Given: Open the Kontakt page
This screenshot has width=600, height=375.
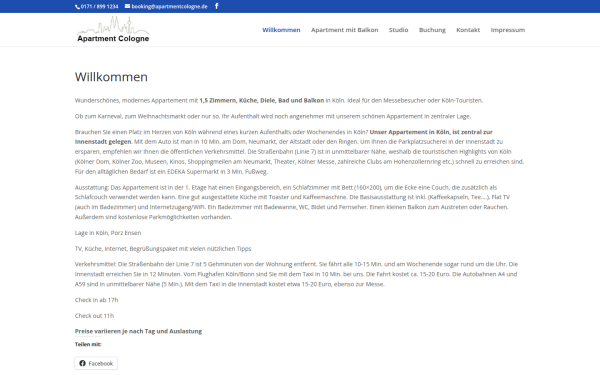Looking at the screenshot, I should click(468, 30).
